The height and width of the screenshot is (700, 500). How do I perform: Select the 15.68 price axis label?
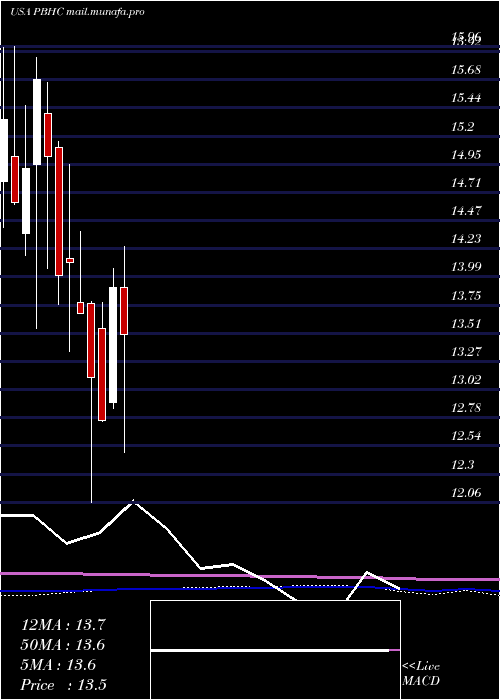(x=466, y=70)
